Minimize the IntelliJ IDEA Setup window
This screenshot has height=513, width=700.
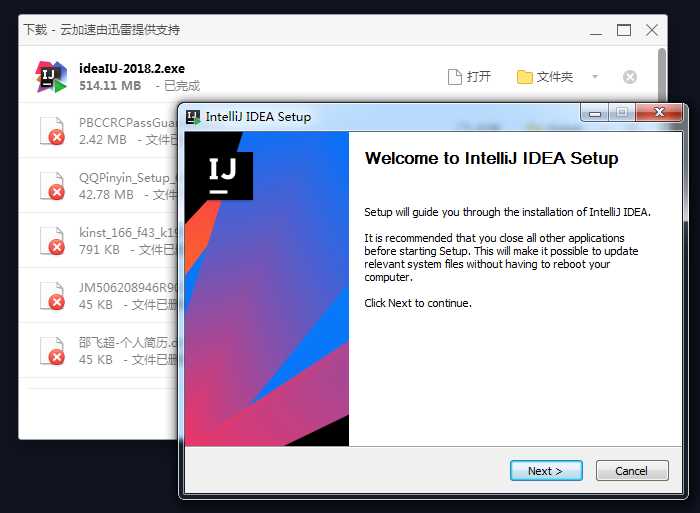coord(594,113)
